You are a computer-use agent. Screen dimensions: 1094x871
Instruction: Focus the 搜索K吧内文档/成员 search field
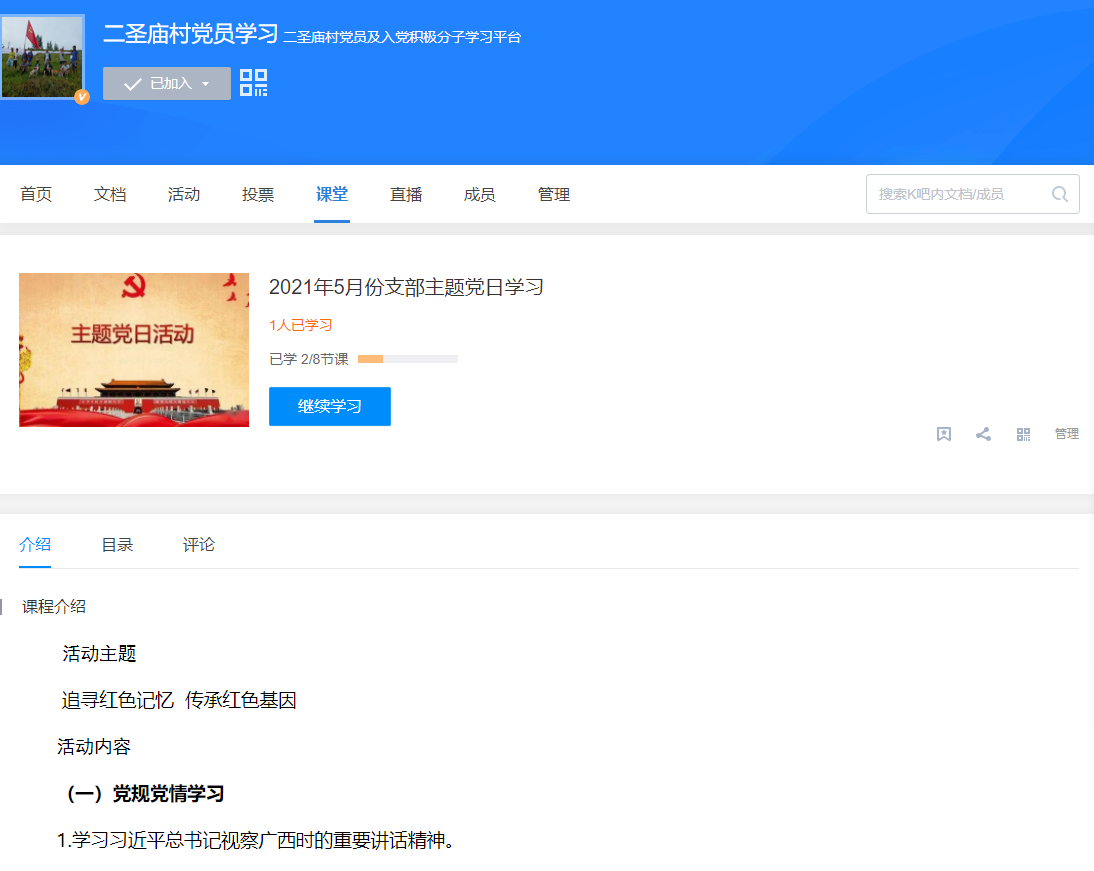pyautogui.click(x=973, y=194)
